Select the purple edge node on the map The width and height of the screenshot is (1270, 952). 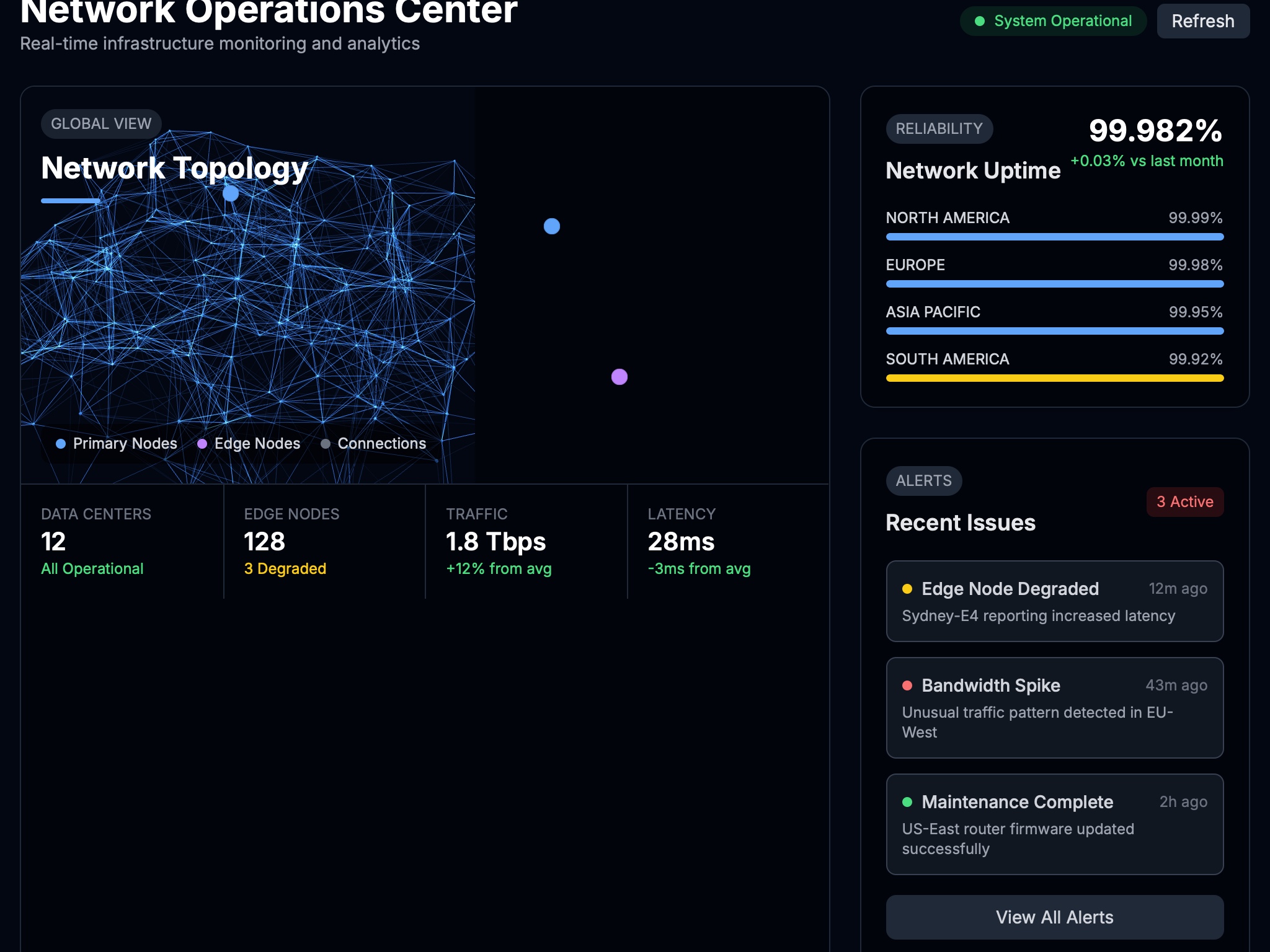pyautogui.click(x=619, y=377)
